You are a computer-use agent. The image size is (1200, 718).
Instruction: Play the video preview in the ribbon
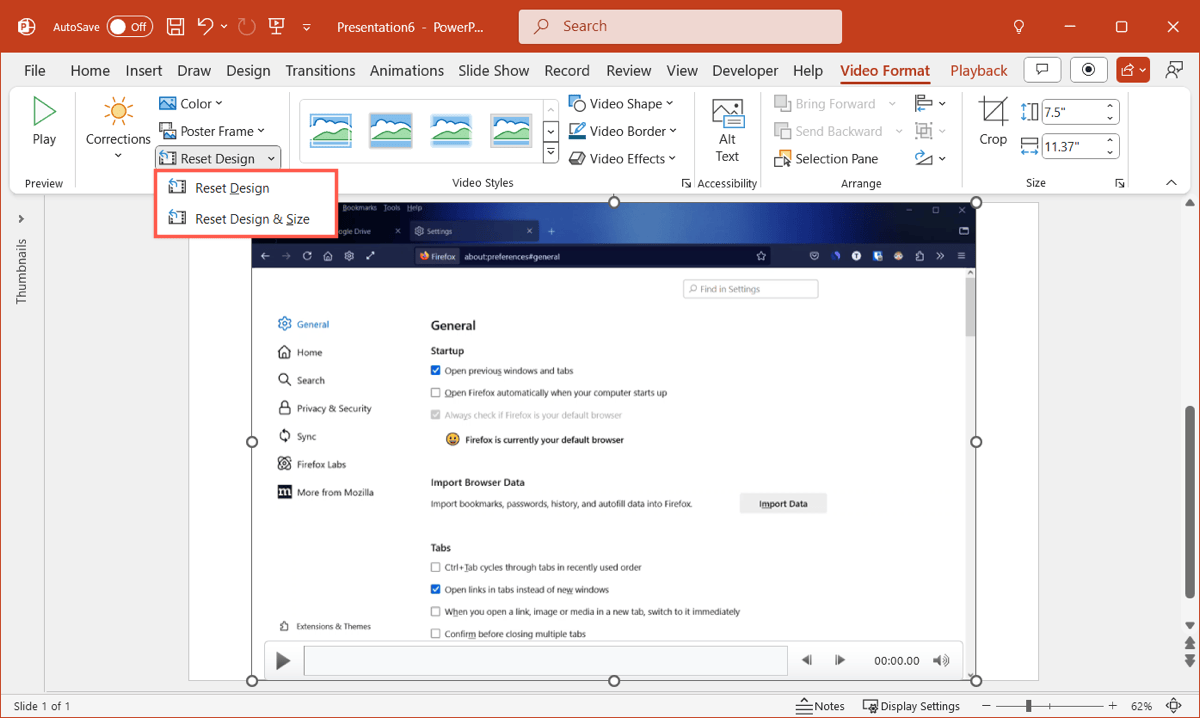pos(44,122)
